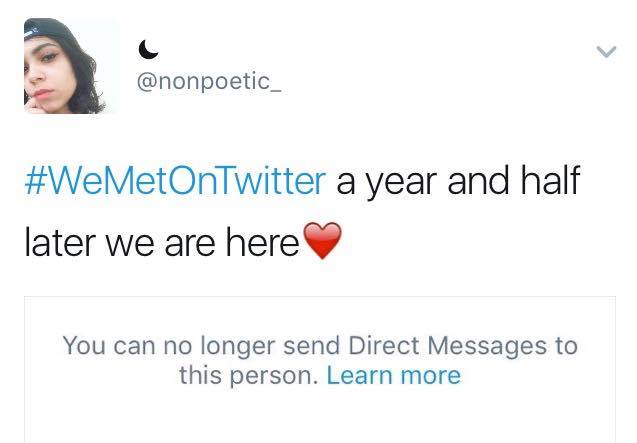Screen dimensions: 637x443
Task: Click the word "later" in the tweet
Action: pyautogui.click(x=57, y=243)
